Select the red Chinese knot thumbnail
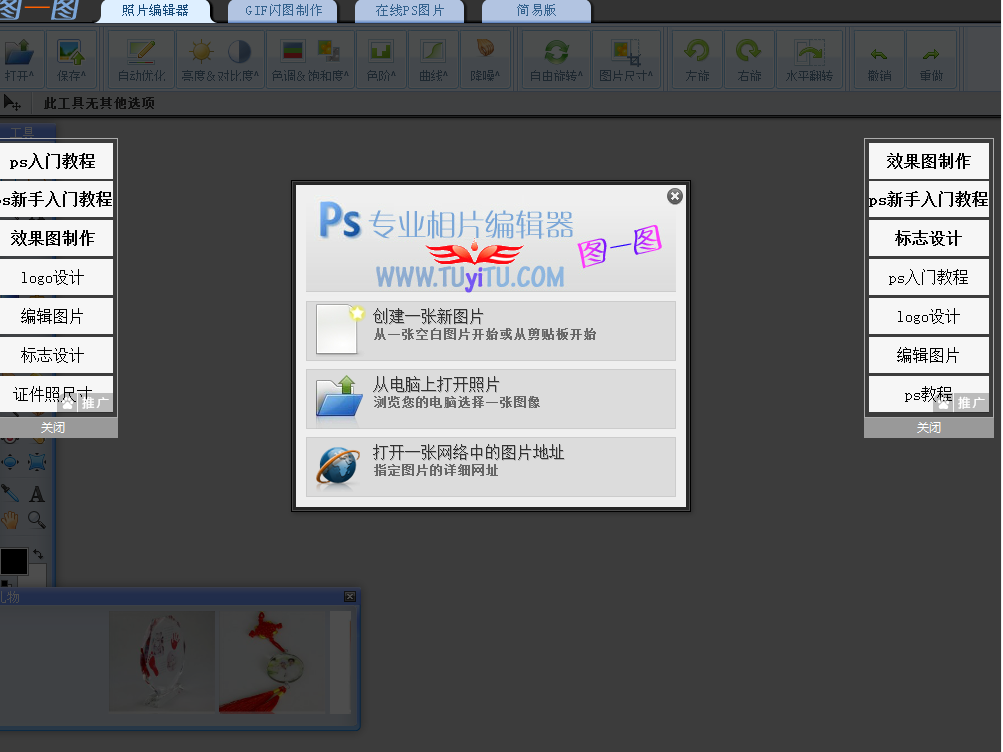 click(x=272, y=662)
